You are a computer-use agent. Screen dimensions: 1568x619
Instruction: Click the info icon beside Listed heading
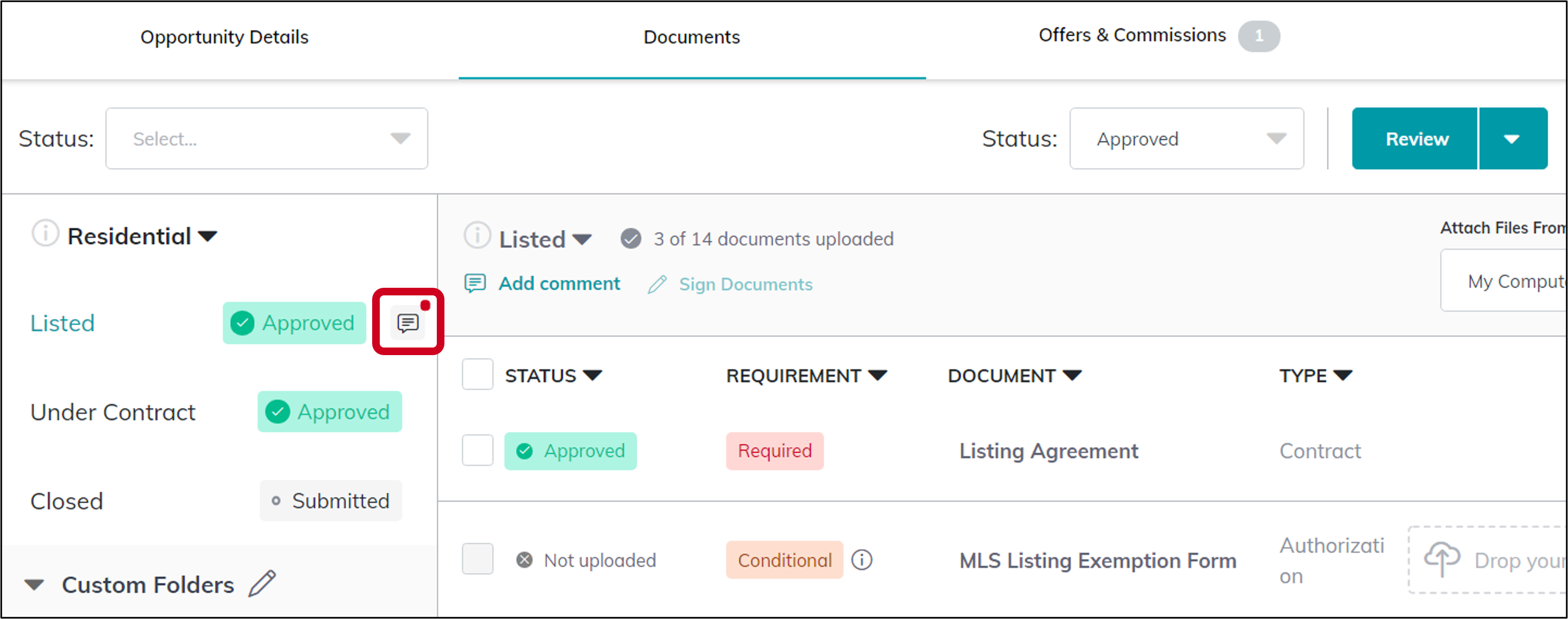[x=477, y=235]
